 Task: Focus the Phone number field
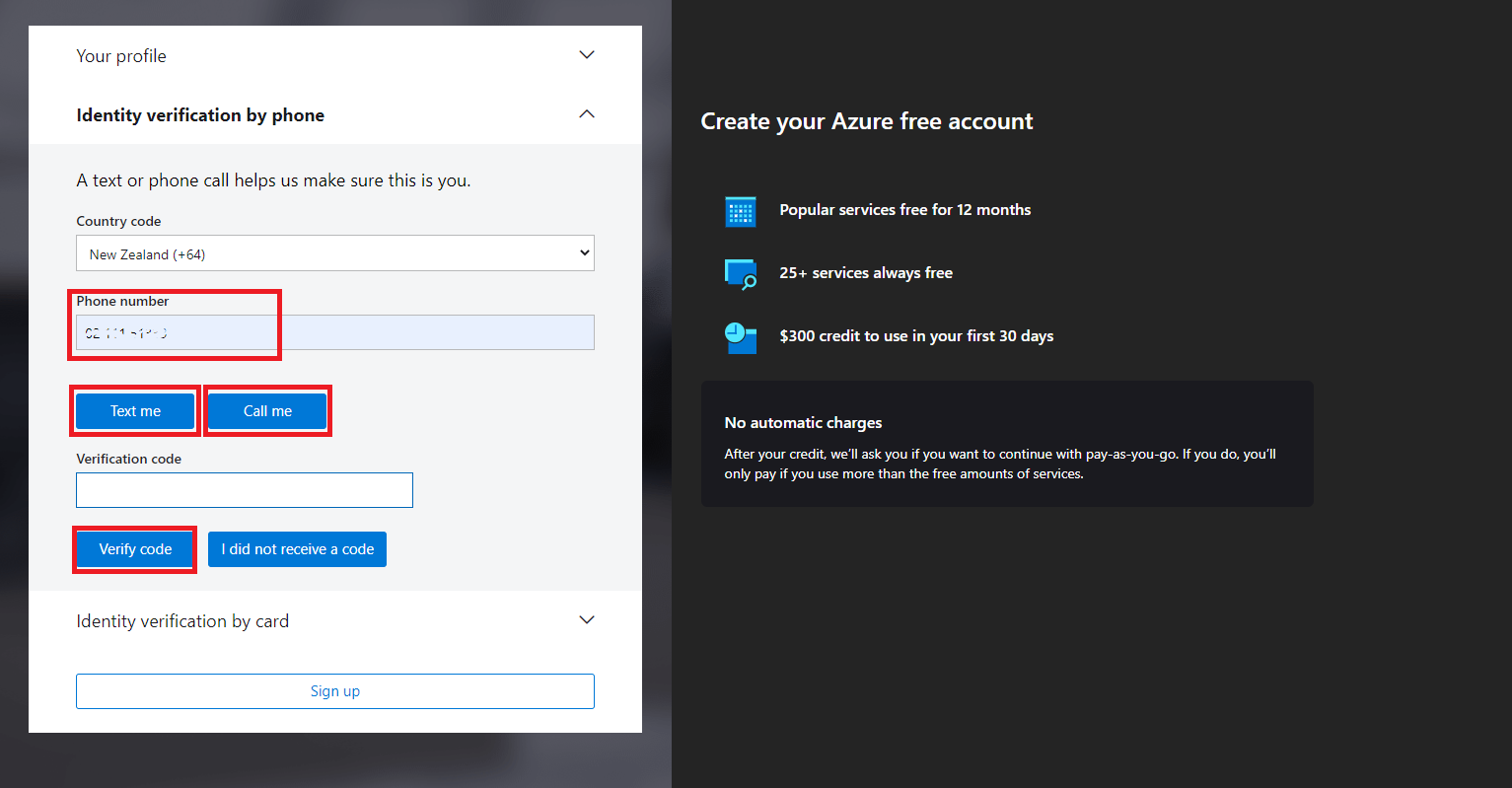pyautogui.click(x=335, y=332)
